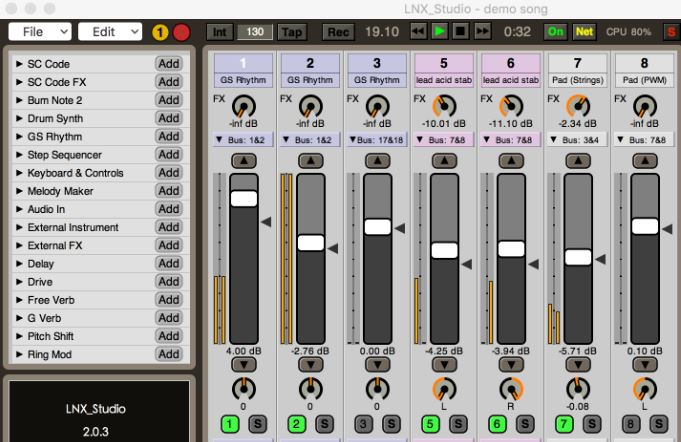
Task: Click channel 1 volume fader handle
Action: [244, 199]
